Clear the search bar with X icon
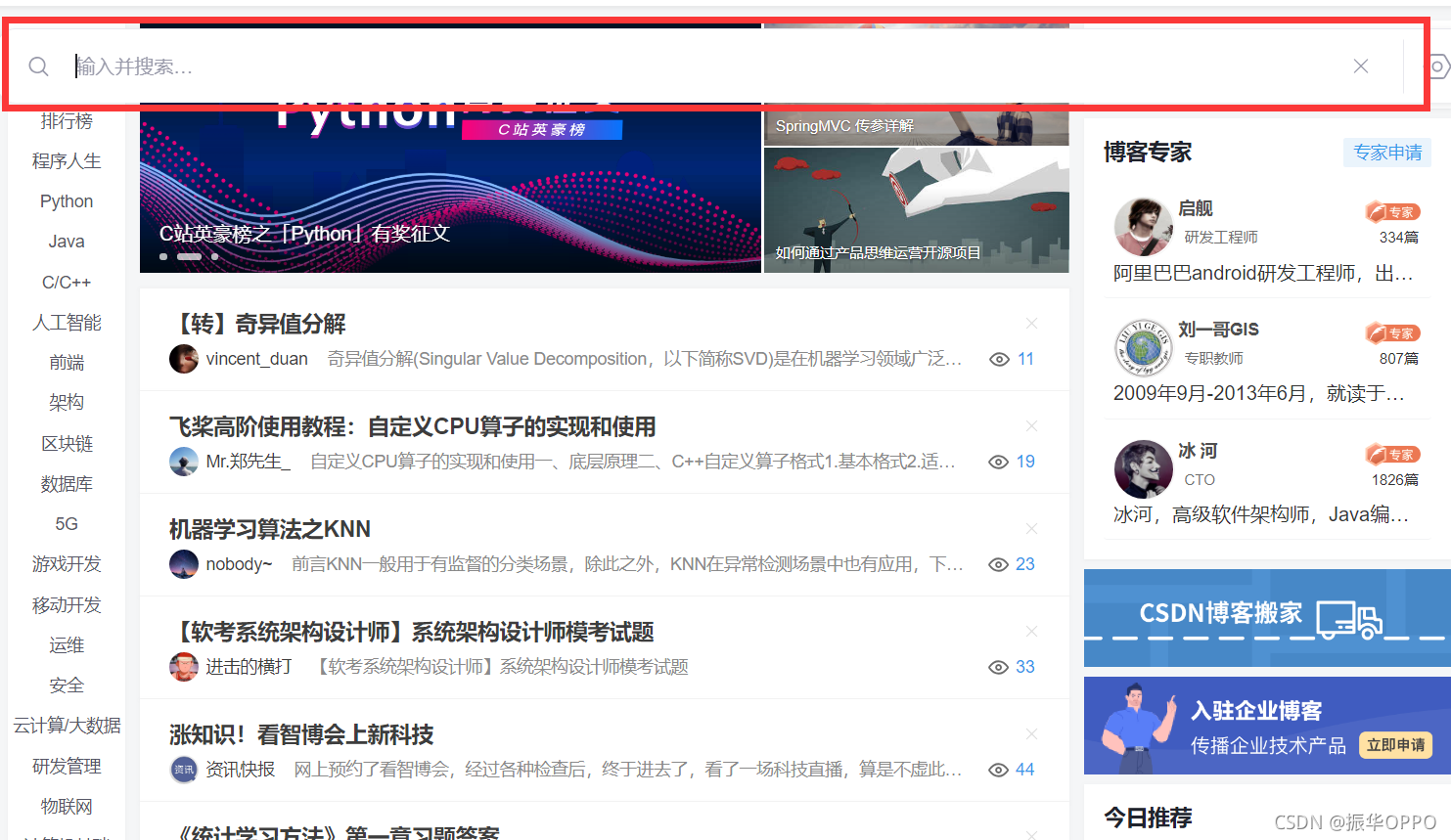1451x840 pixels. point(1361,66)
